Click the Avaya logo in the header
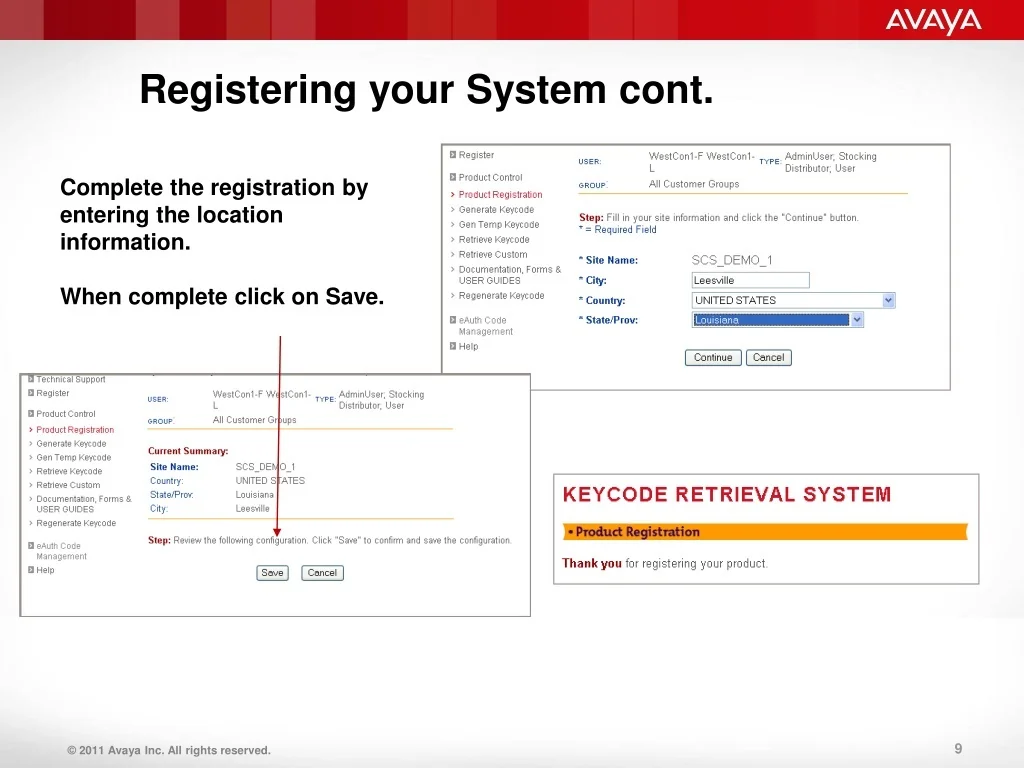 click(x=933, y=21)
